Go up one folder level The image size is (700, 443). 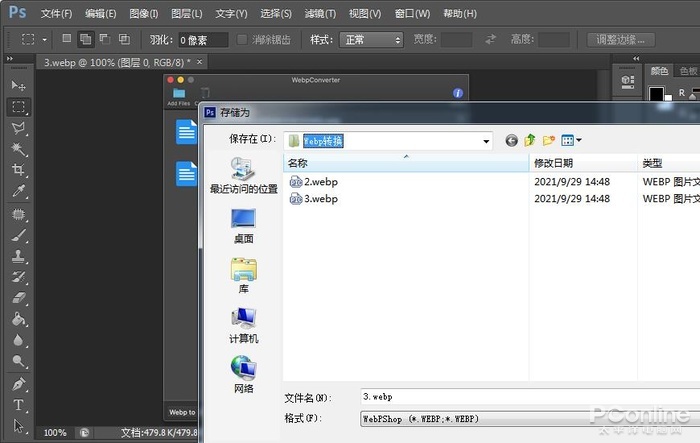[x=530, y=141]
